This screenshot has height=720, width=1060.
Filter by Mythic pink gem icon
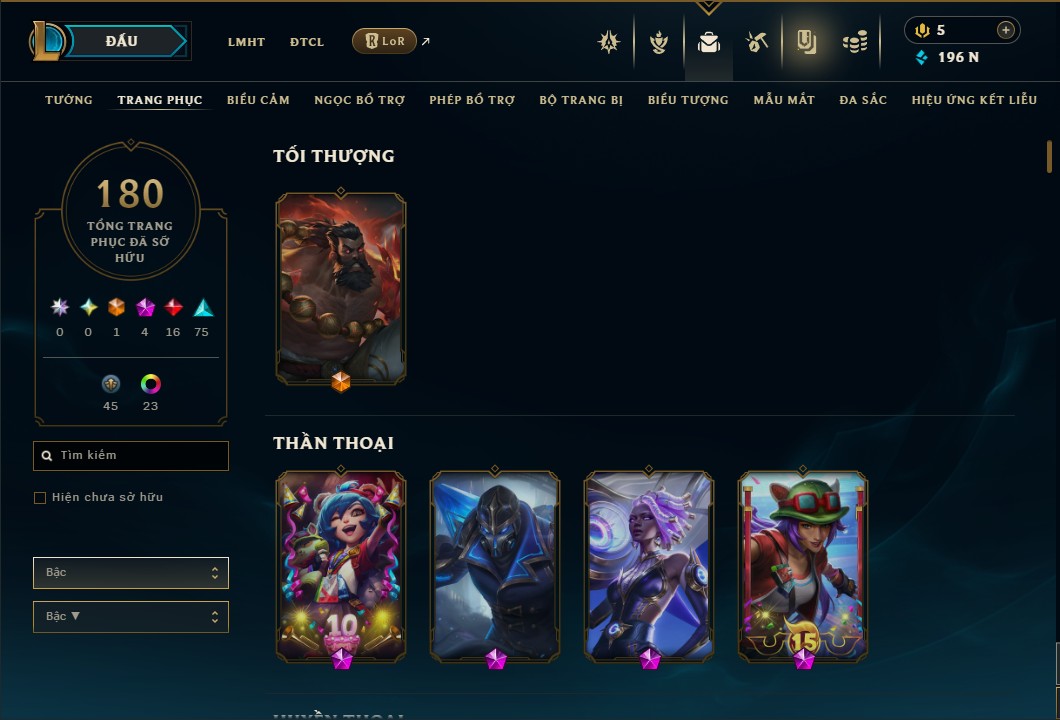[x=145, y=308]
